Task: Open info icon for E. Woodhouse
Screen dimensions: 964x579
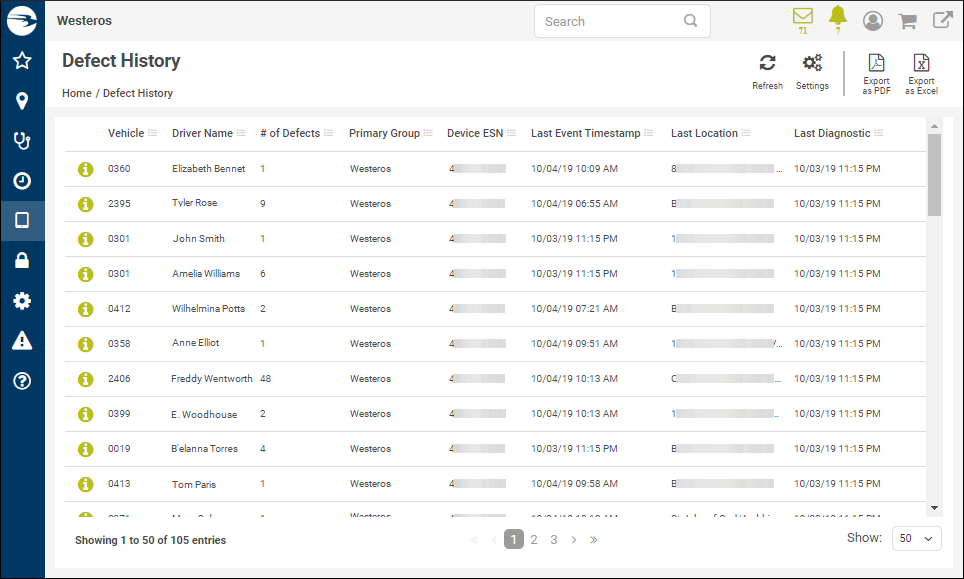Action: (x=85, y=414)
